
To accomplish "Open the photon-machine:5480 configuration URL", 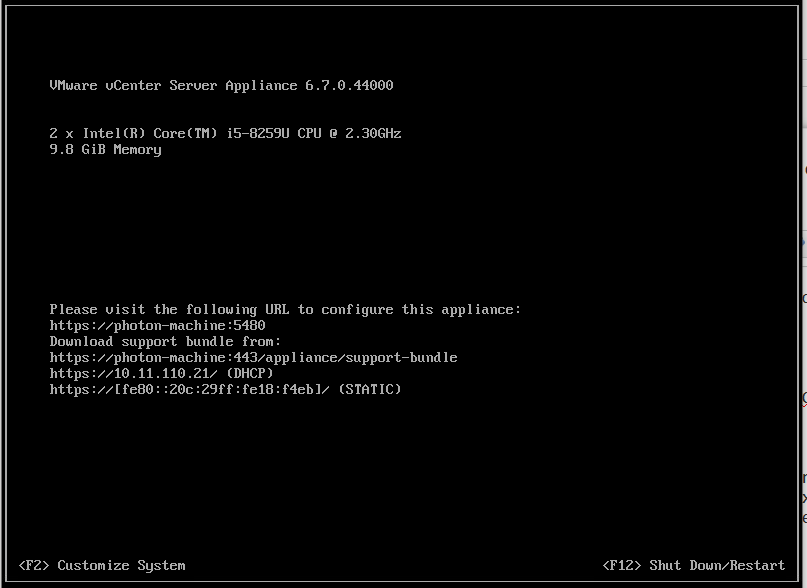I will [157, 325].
